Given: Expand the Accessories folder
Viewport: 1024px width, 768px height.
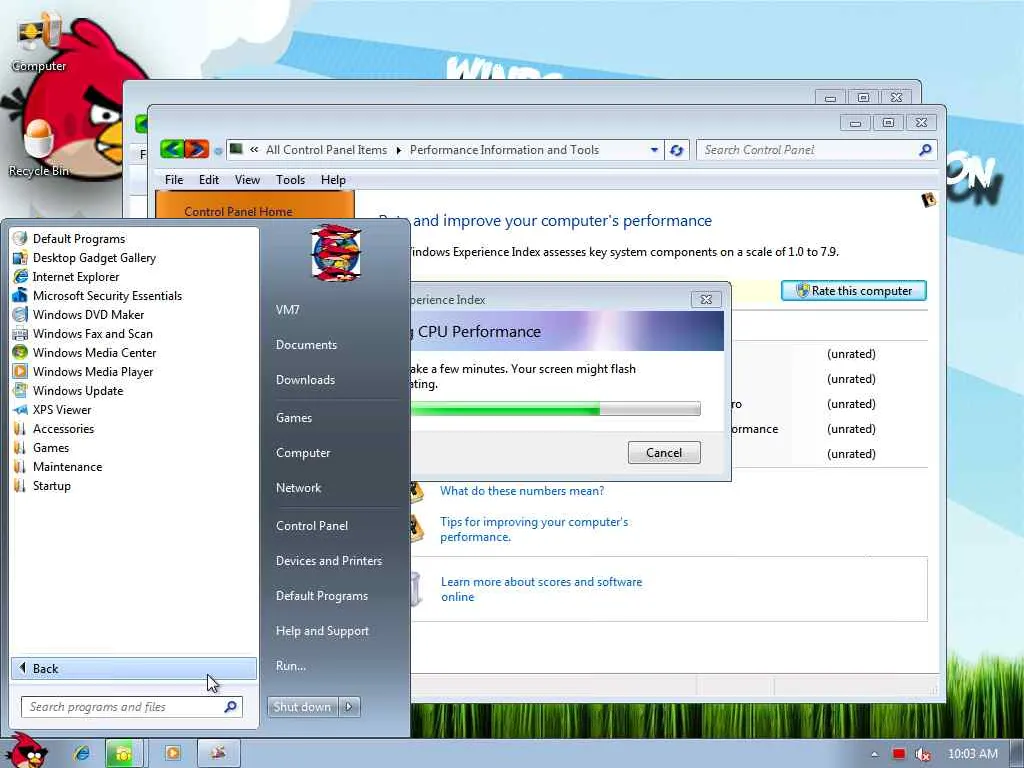Looking at the screenshot, I should [54, 428].
